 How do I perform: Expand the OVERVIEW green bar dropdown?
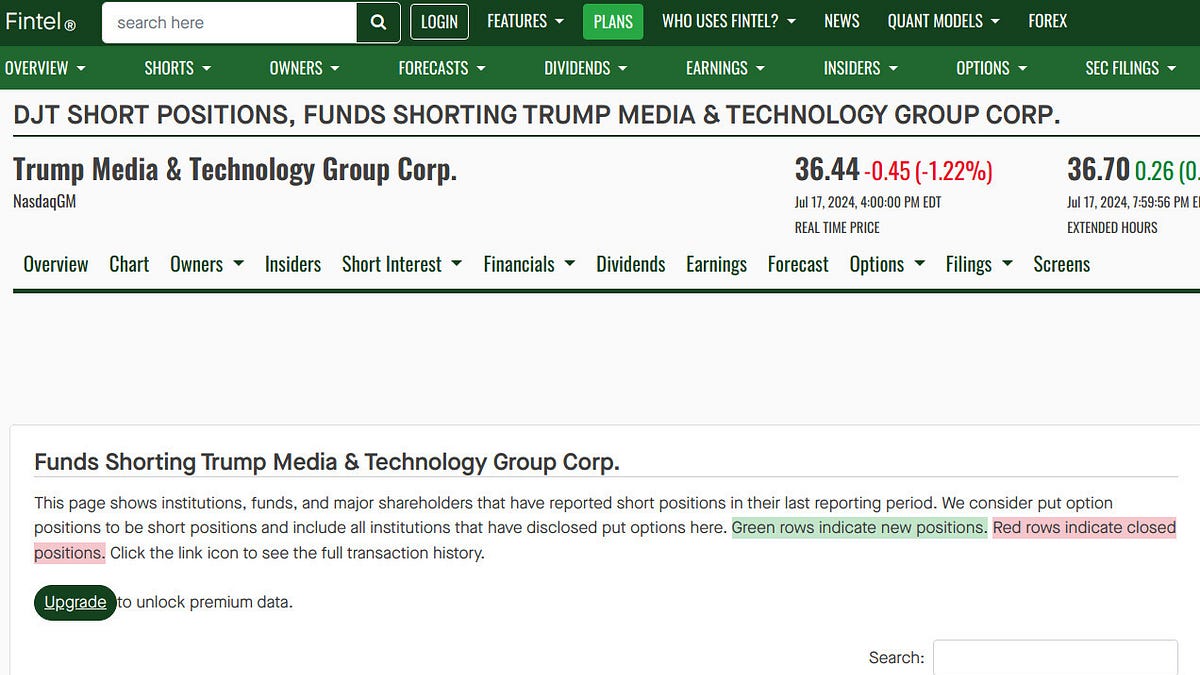pyautogui.click(x=45, y=68)
